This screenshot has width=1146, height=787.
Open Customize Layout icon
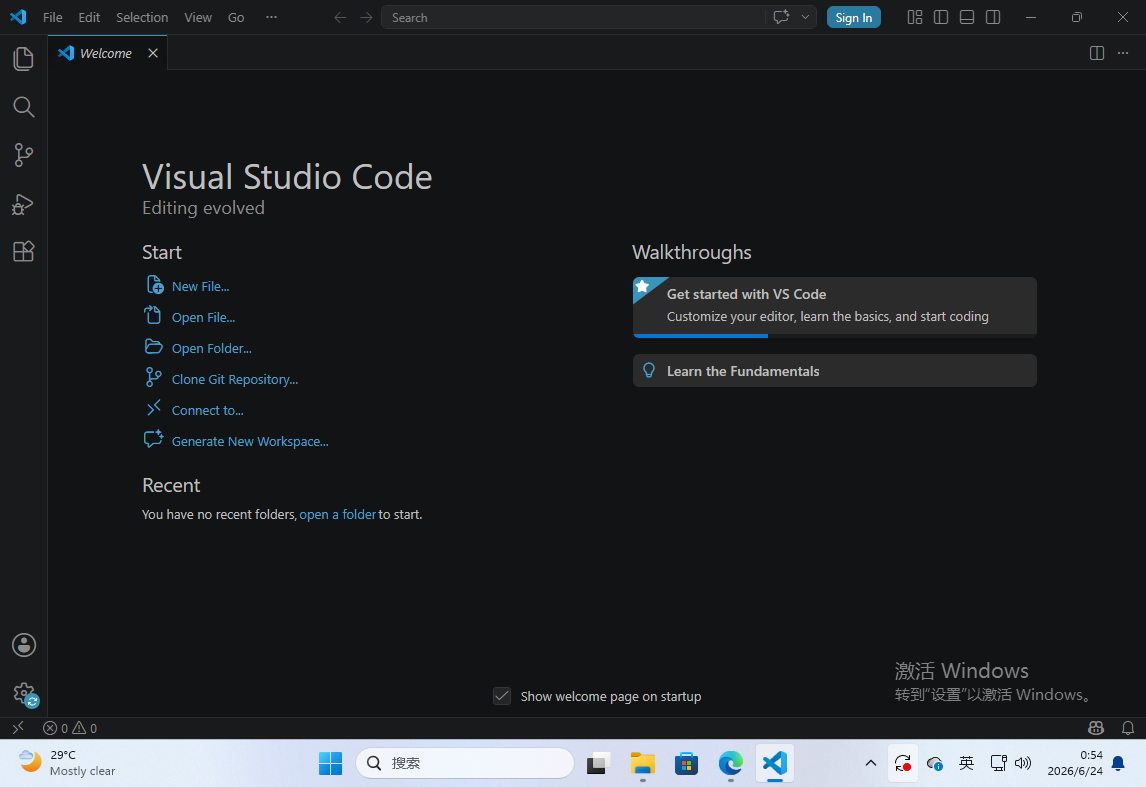914,18
